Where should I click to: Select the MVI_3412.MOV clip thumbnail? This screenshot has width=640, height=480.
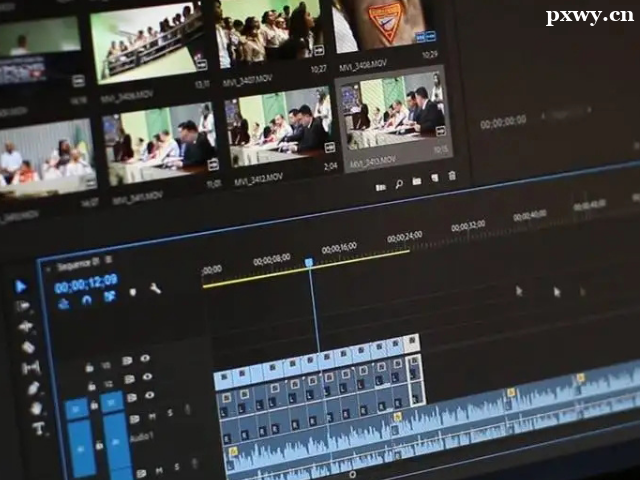click(x=281, y=127)
